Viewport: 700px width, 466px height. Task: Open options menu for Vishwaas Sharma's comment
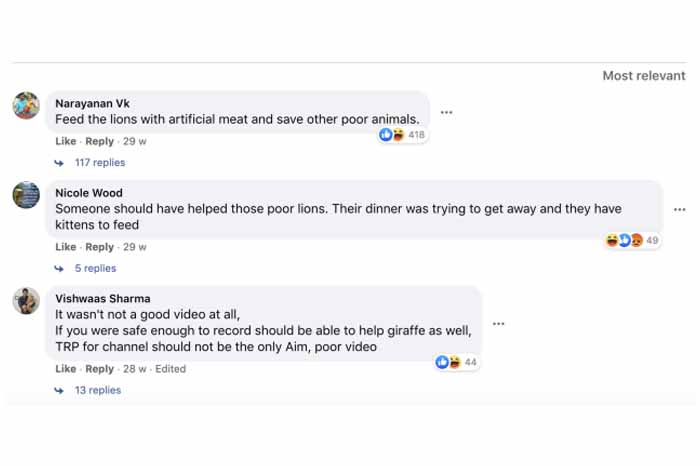pyautogui.click(x=498, y=323)
